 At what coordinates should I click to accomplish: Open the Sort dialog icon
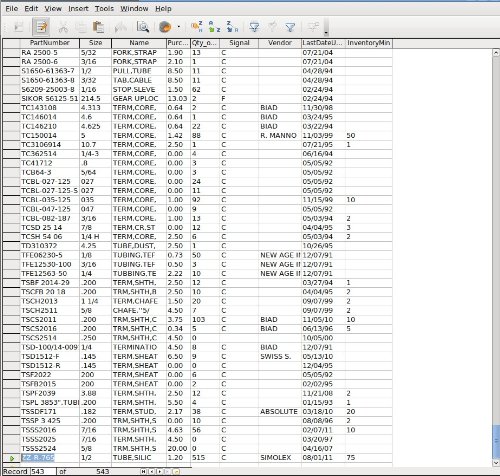197,27
